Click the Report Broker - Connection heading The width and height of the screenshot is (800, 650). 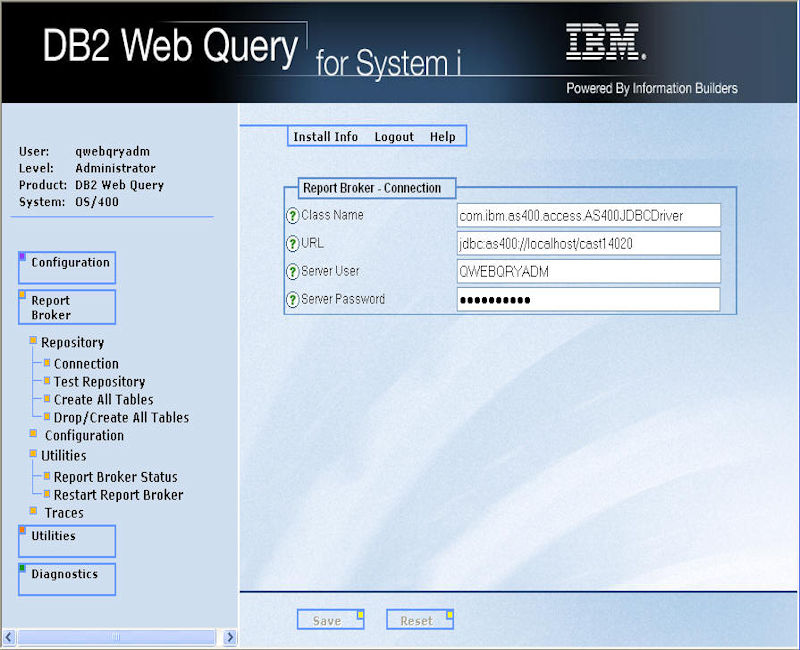(372, 188)
